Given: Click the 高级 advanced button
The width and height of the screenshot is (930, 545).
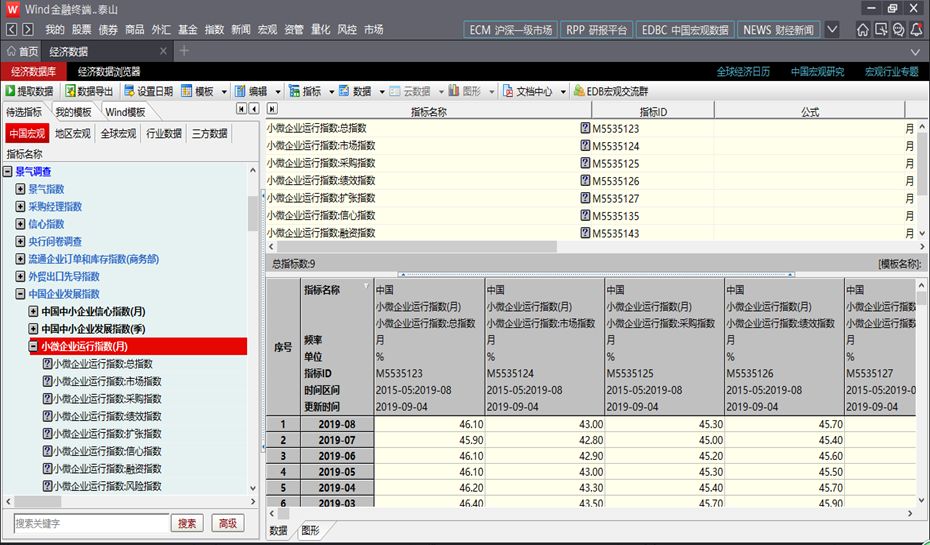Looking at the screenshot, I should coord(228,523).
